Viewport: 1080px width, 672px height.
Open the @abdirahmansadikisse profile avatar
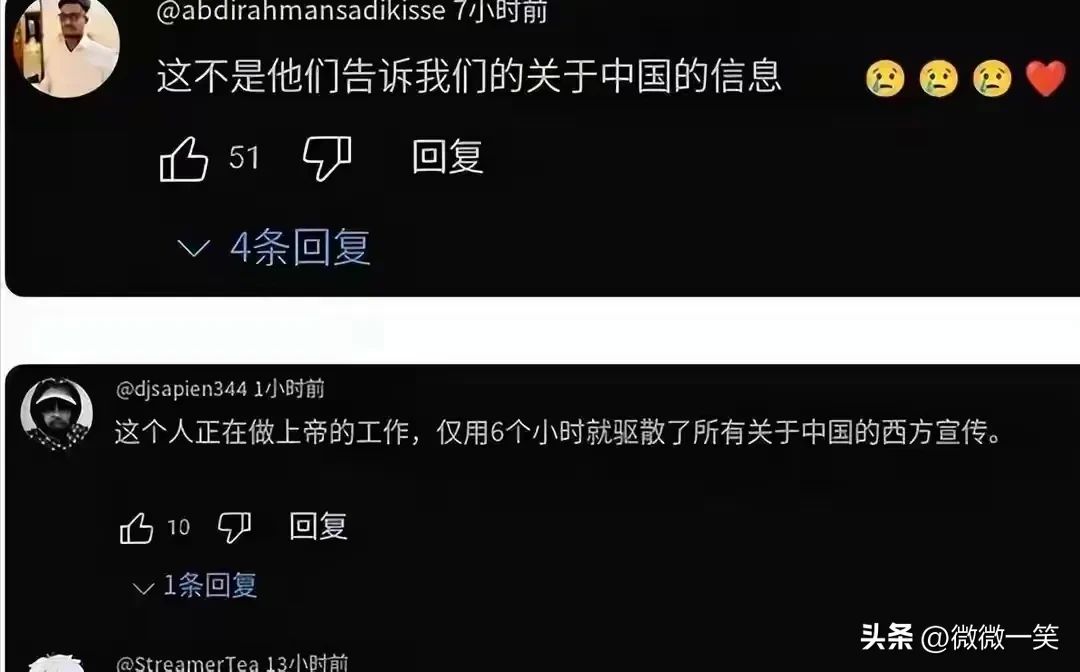(67, 47)
